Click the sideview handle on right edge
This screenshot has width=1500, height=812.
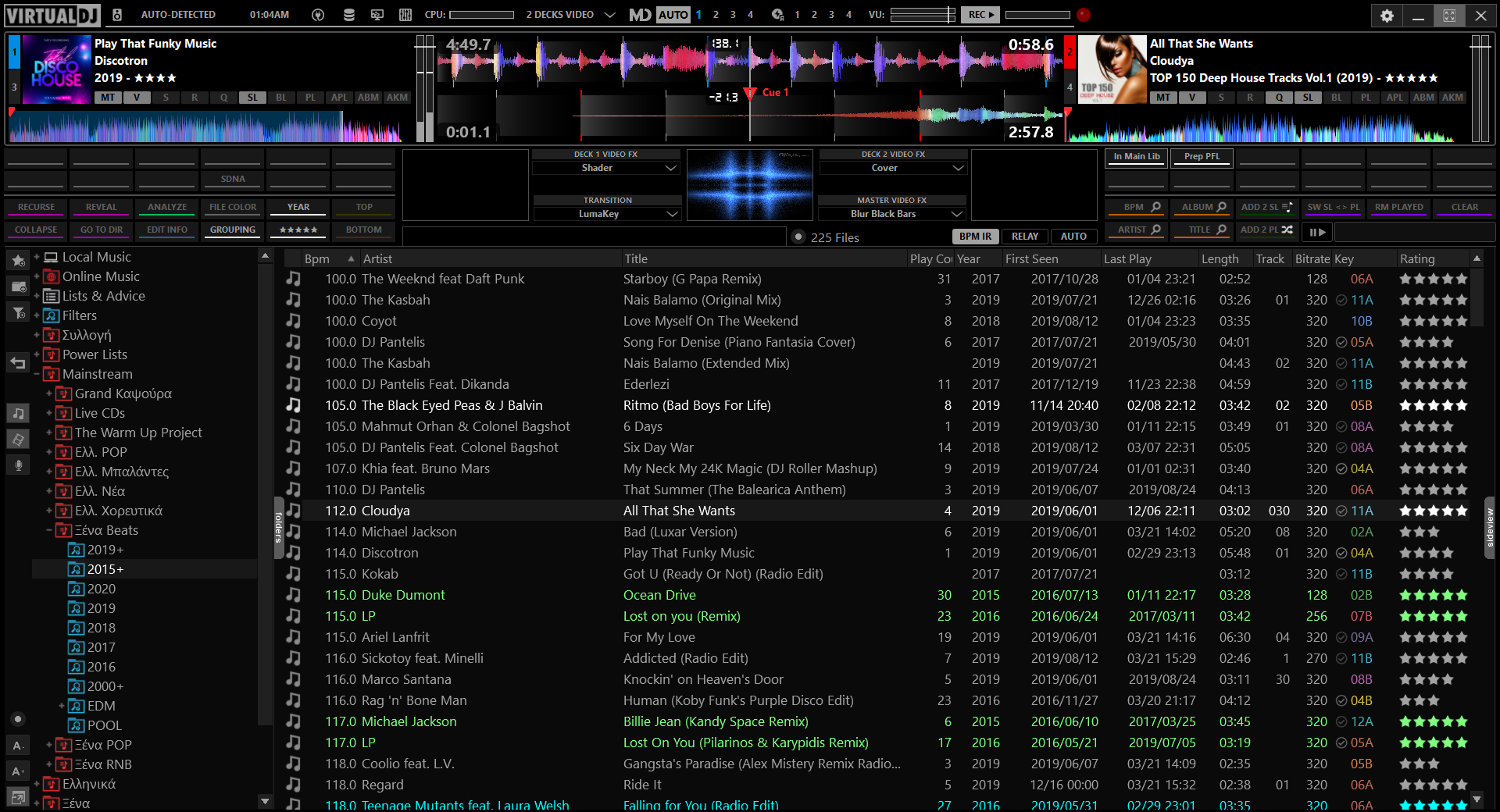1489,528
